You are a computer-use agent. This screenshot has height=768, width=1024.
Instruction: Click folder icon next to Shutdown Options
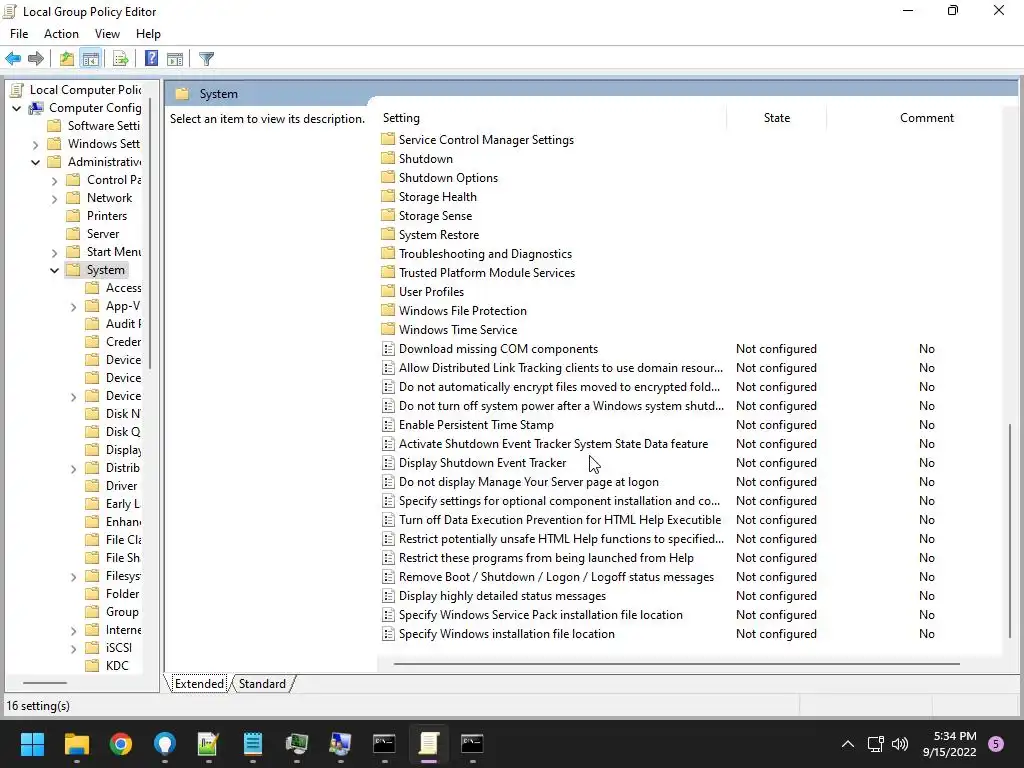pyautogui.click(x=388, y=178)
